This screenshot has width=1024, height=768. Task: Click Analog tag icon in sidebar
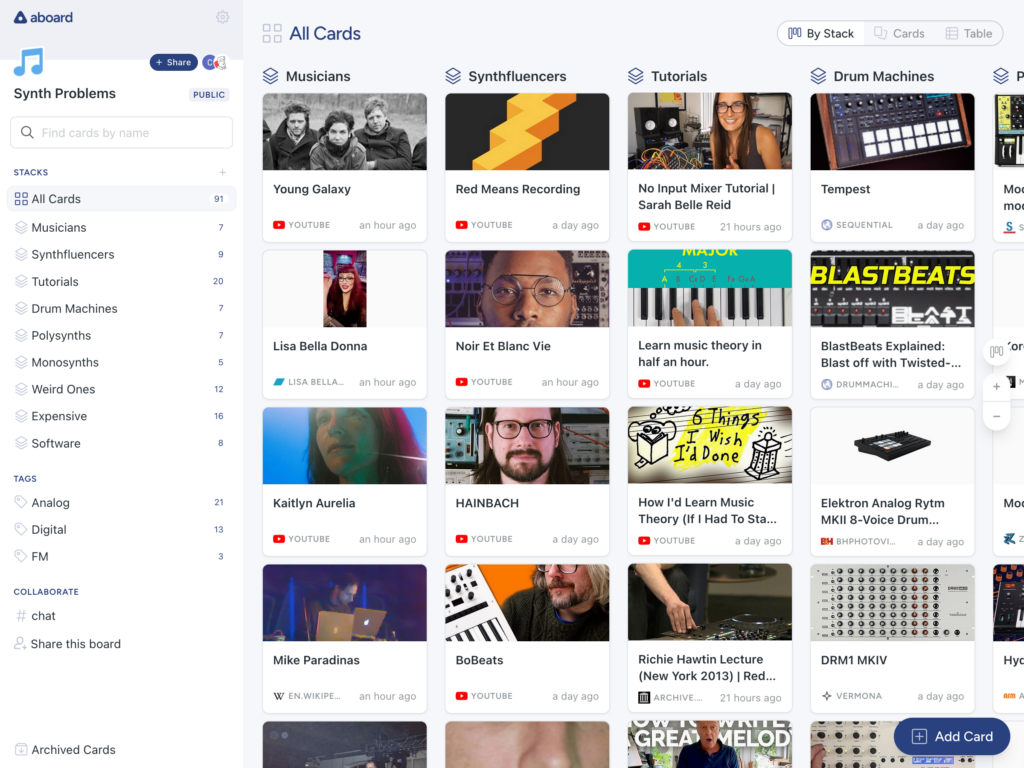click(21, 502)
